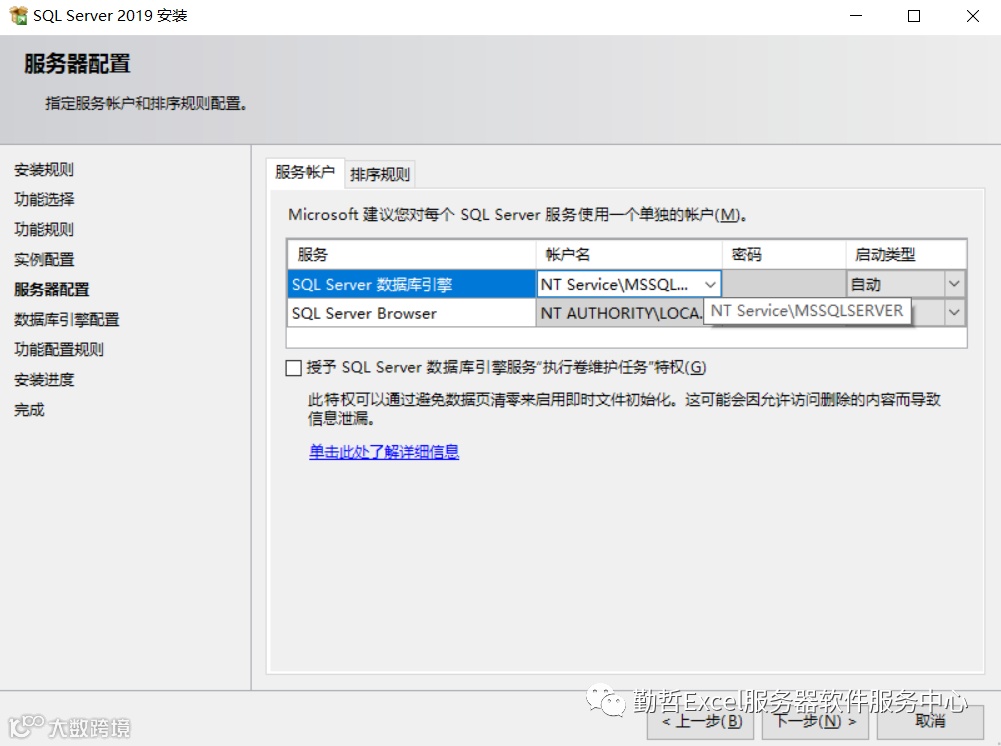Open the 单击此处了解详细信息 link

384,452
